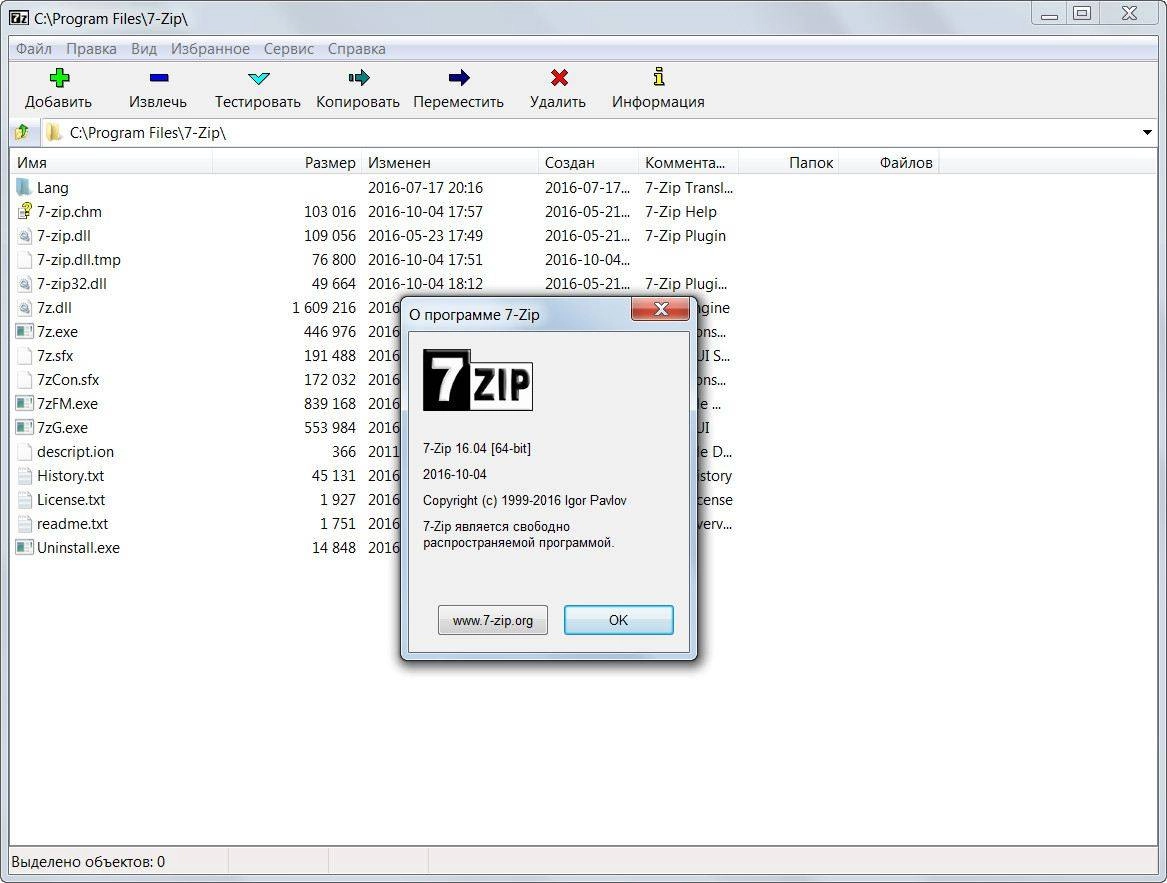Go up one folder with the arrow icon
Screen dimensions: 1167x883
(x=22, y=133)
